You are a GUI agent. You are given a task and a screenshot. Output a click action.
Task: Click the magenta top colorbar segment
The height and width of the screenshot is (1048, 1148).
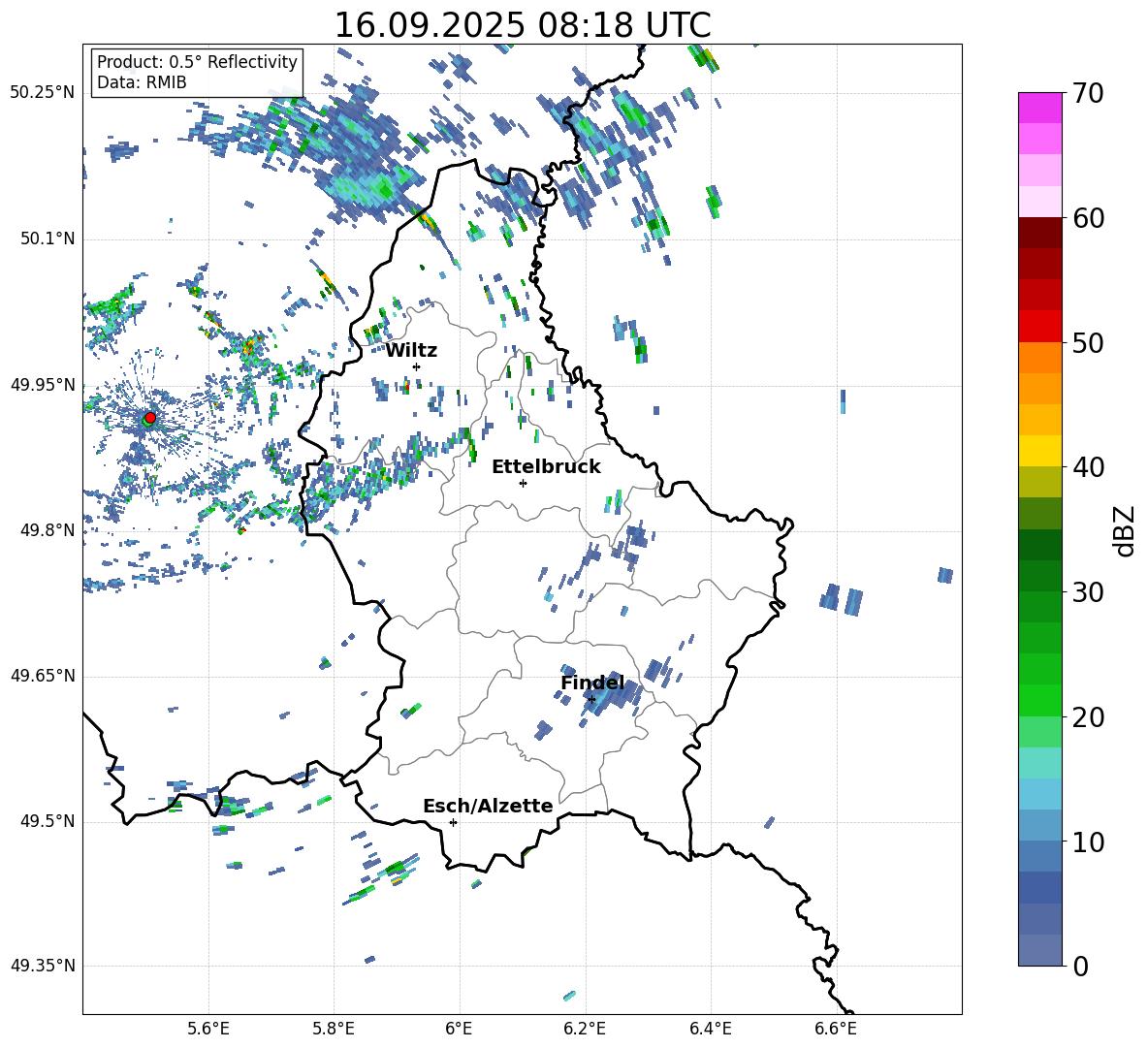tap(1039, 108)
